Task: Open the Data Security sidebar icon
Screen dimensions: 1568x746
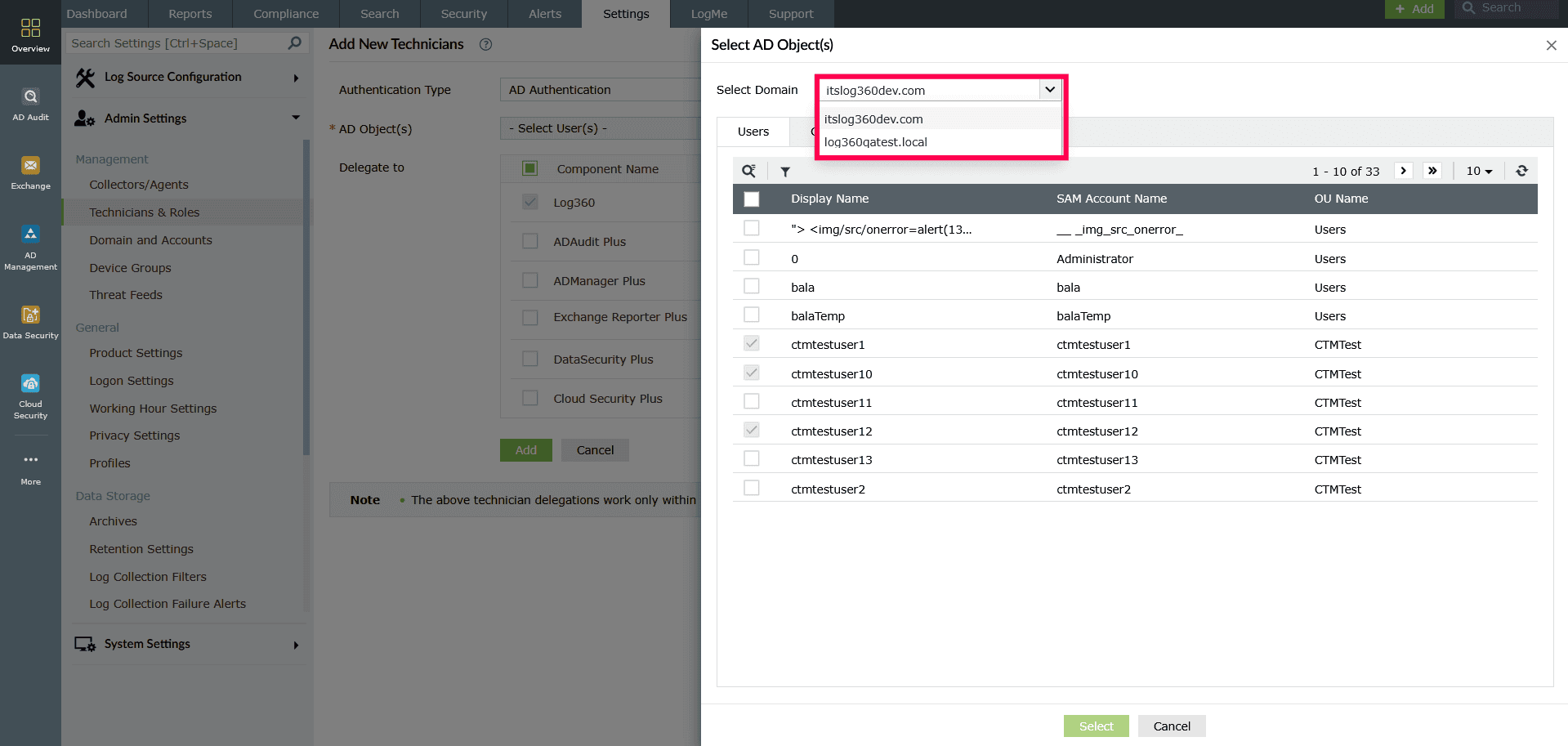Action: (30, 322)
